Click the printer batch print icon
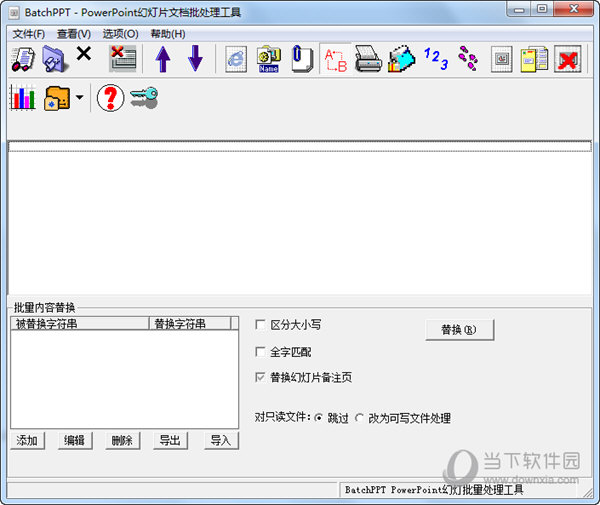The image size is (600, 505). 368,59
